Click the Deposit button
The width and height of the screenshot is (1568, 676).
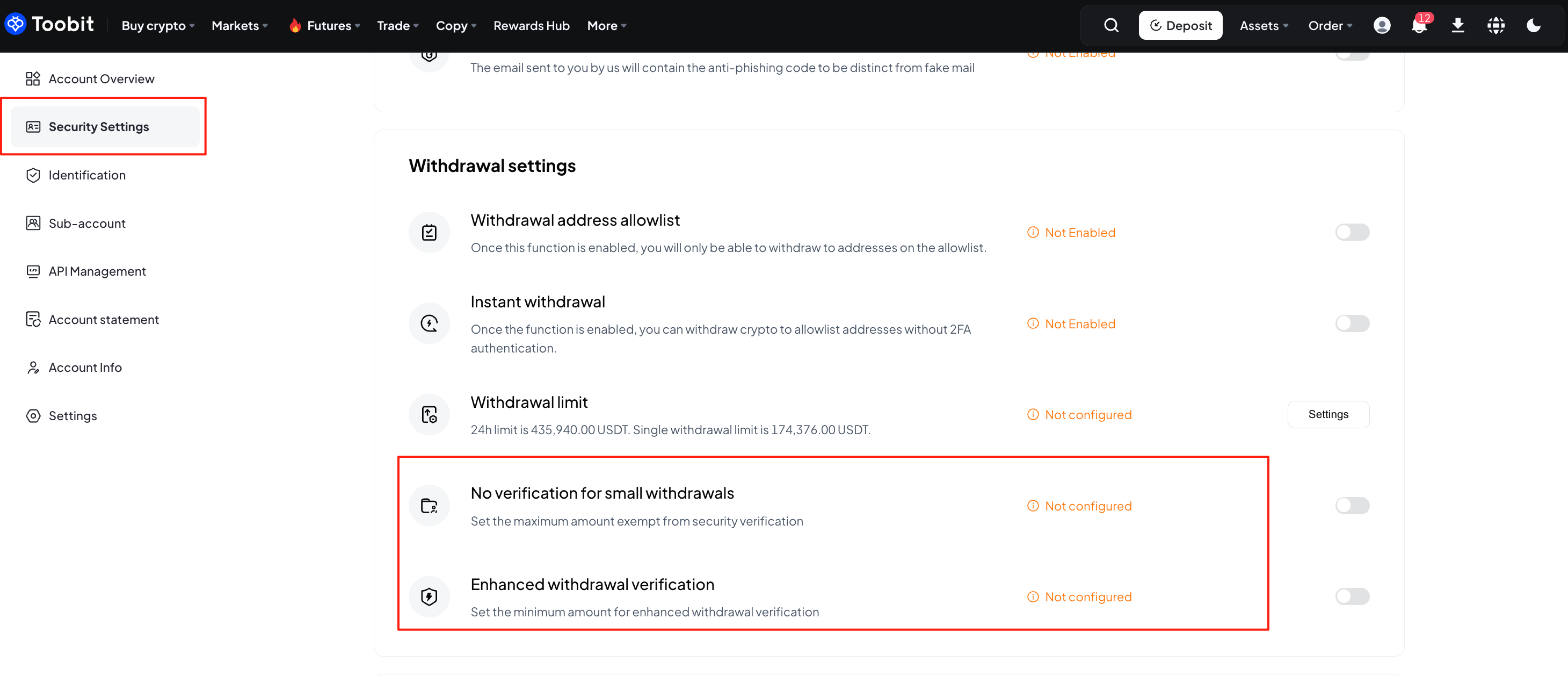coord(1180,26)
